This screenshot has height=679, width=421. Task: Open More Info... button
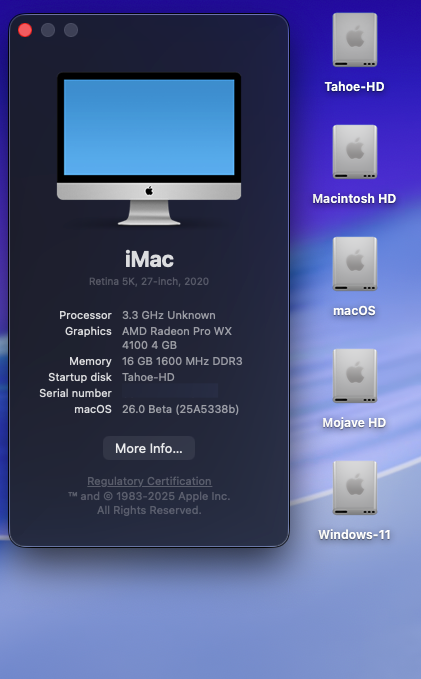pos(149,448)
